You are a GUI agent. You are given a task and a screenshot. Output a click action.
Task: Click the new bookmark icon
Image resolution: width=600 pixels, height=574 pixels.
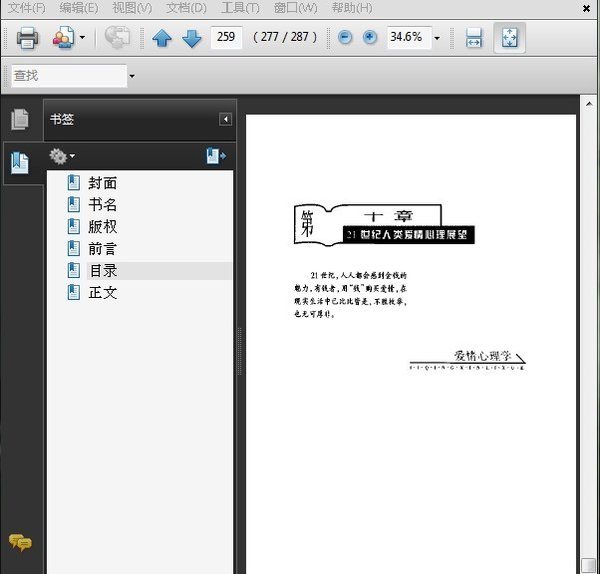pos(216,156)
